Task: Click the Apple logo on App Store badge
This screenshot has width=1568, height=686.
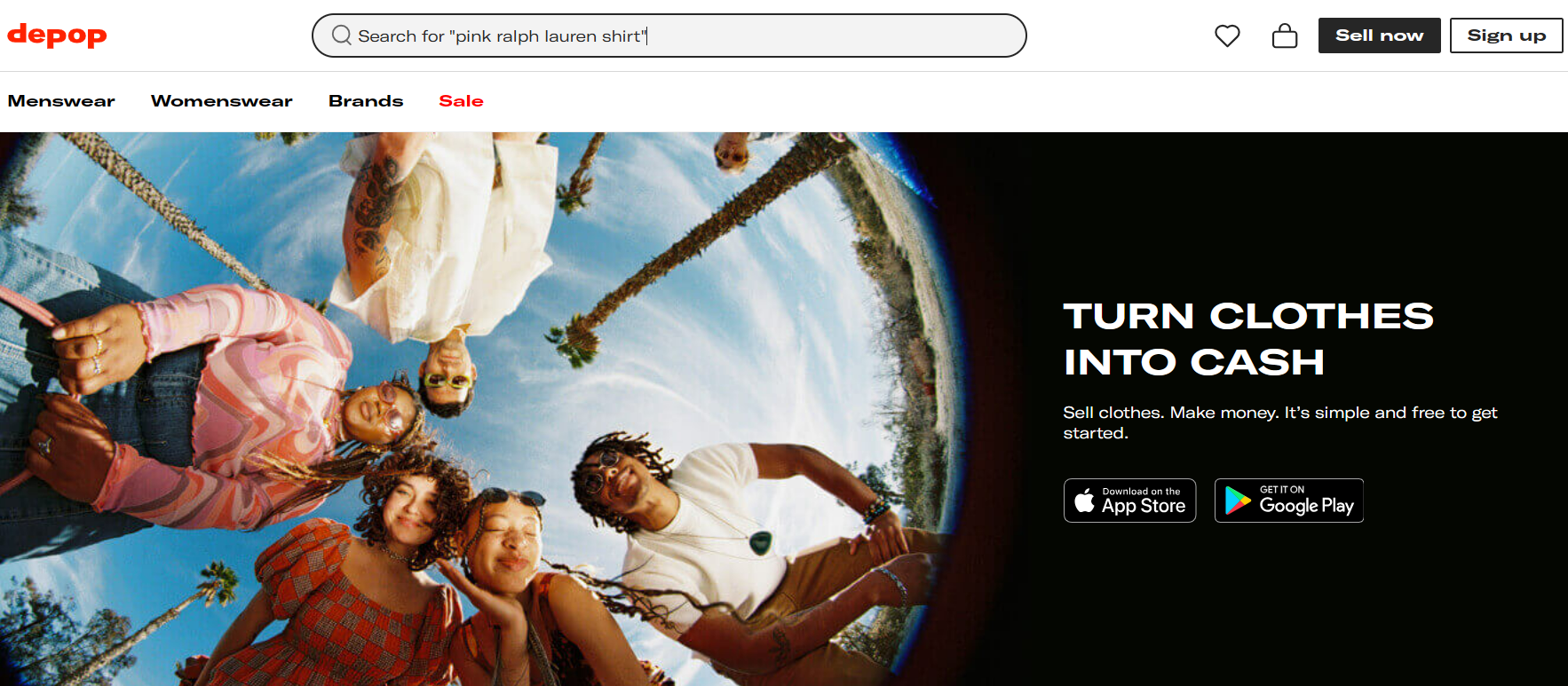Action: pyautogui.click(x=1084, y=501)
